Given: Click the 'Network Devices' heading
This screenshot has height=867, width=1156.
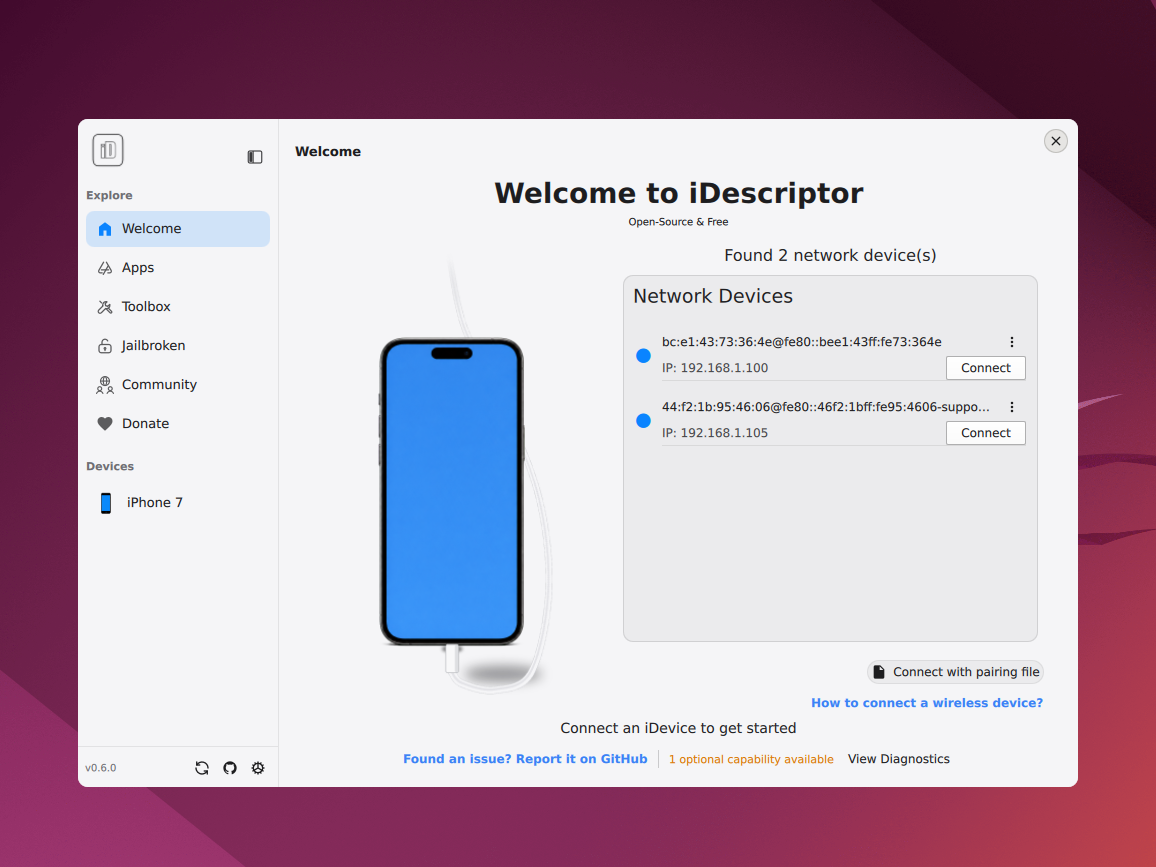Looking at the screenshot, I should (x=713, y=296).
